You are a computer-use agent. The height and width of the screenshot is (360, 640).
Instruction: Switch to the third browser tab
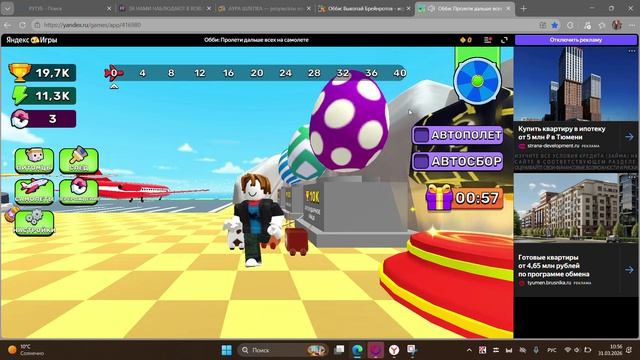(x=264, y=8)
